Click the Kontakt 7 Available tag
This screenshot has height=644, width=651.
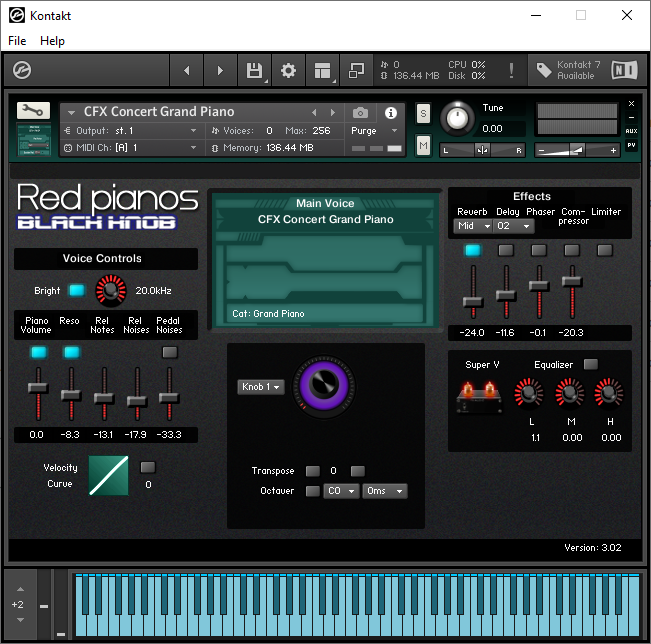click(x=568, y=70)
